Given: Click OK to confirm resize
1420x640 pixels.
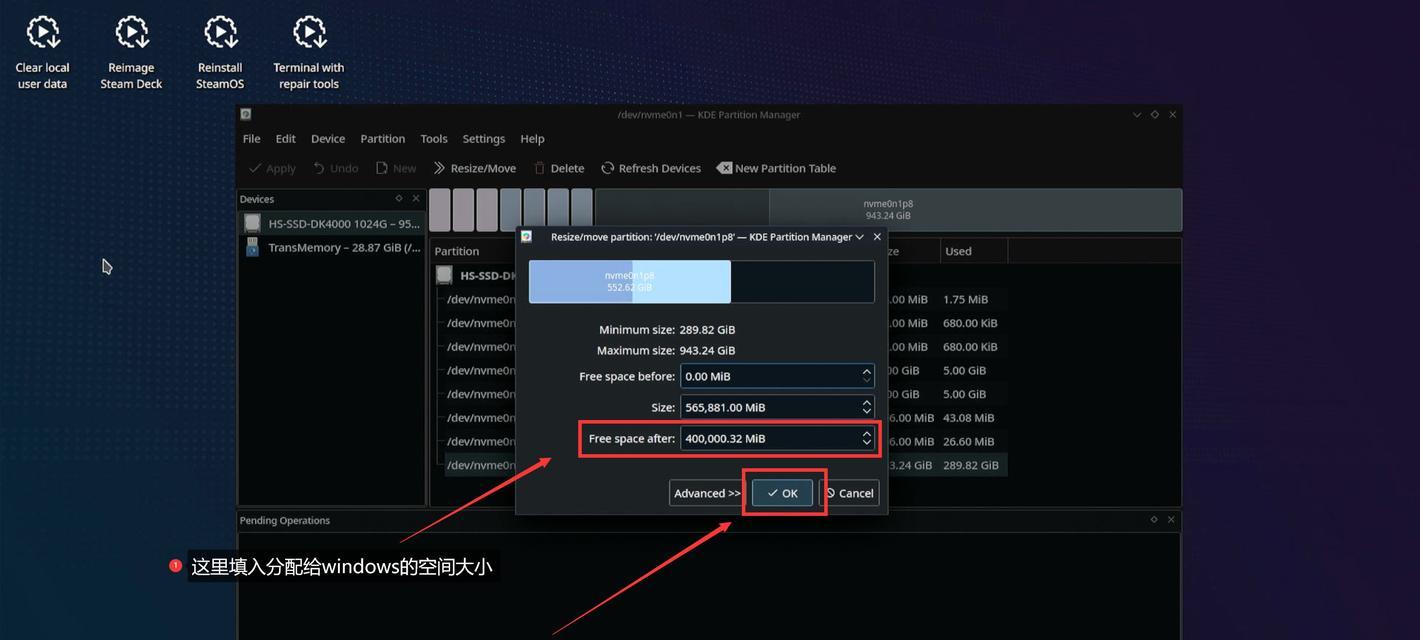Looking at the screenshot, I should [782, 493].
